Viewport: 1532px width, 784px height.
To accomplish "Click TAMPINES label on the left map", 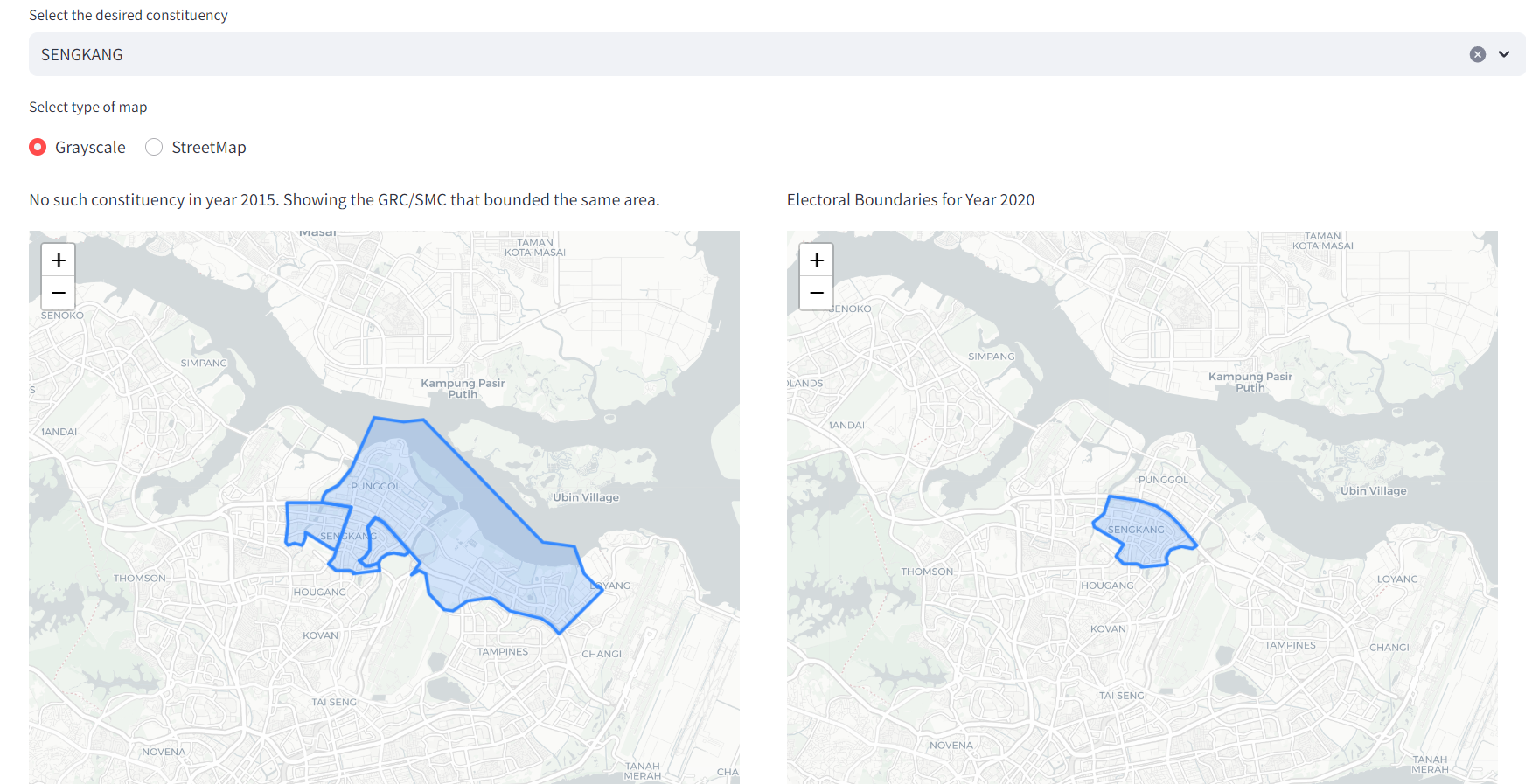I will pyautogui.click(x=503, y=652).
